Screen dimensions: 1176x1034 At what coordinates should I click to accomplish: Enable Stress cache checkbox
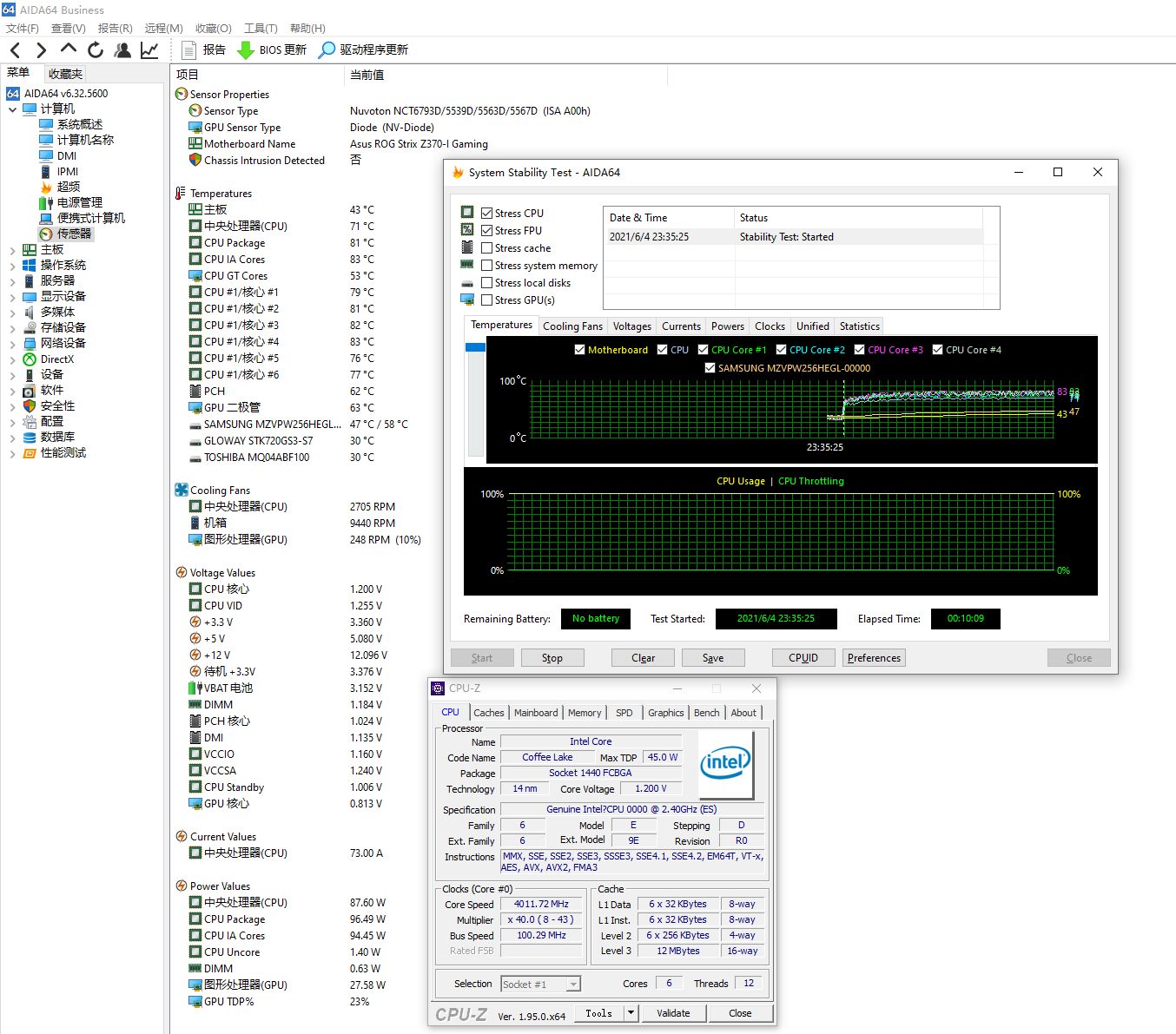[x=487, y=247]
